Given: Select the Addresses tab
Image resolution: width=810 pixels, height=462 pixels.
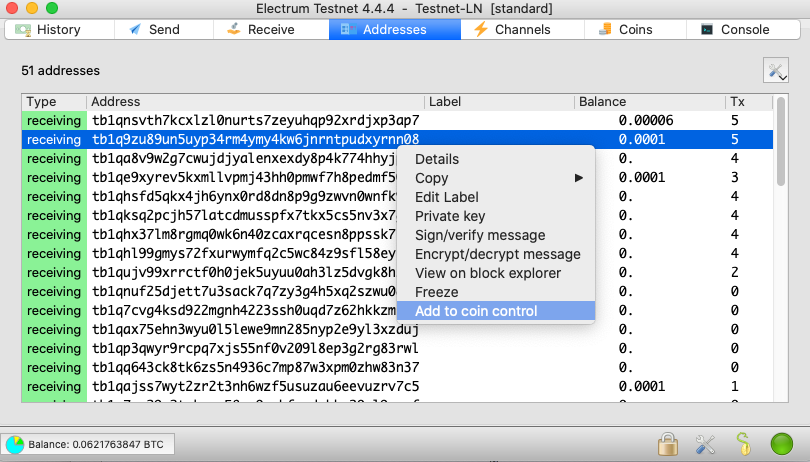Looking at the screenshot, I should click(x=395, y=29).
